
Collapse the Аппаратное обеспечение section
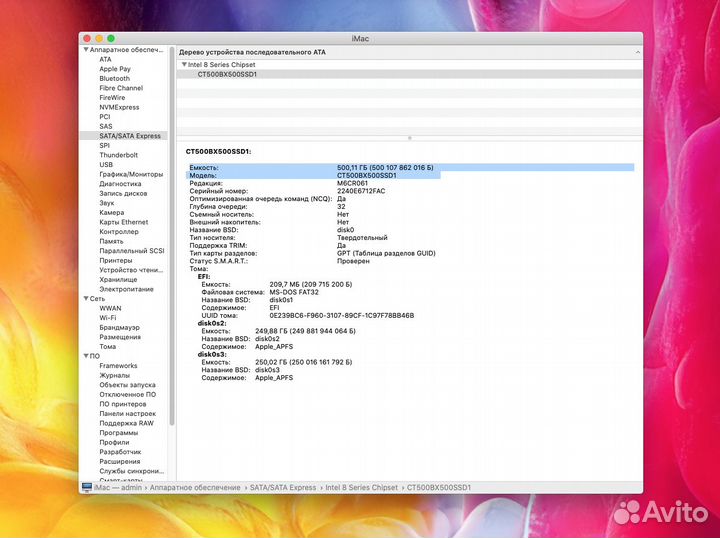86,50
